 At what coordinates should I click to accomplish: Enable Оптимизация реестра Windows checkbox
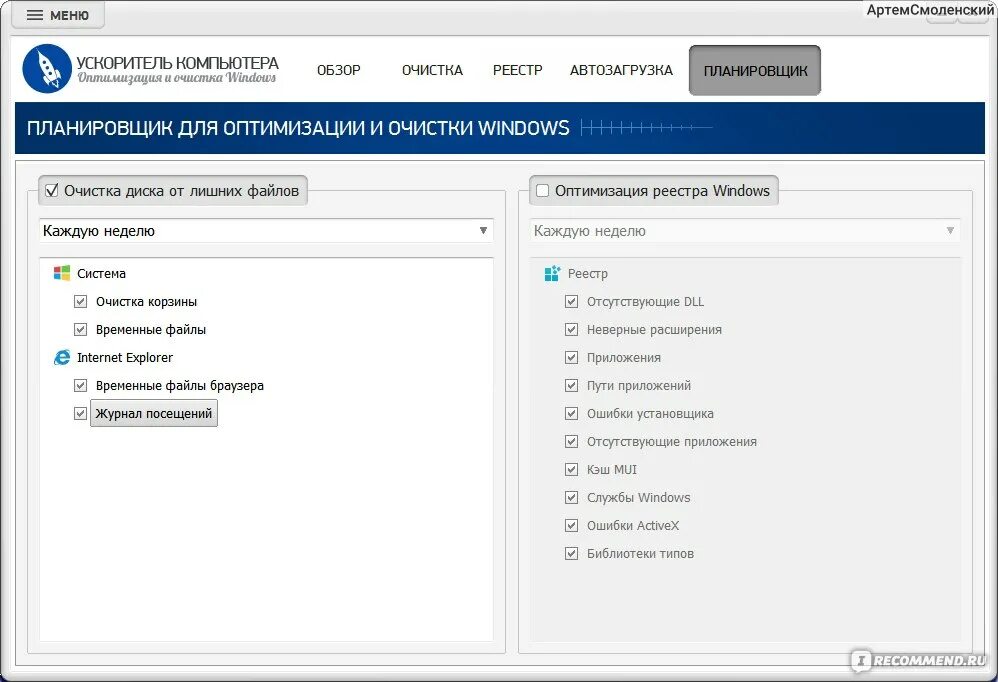542,190
